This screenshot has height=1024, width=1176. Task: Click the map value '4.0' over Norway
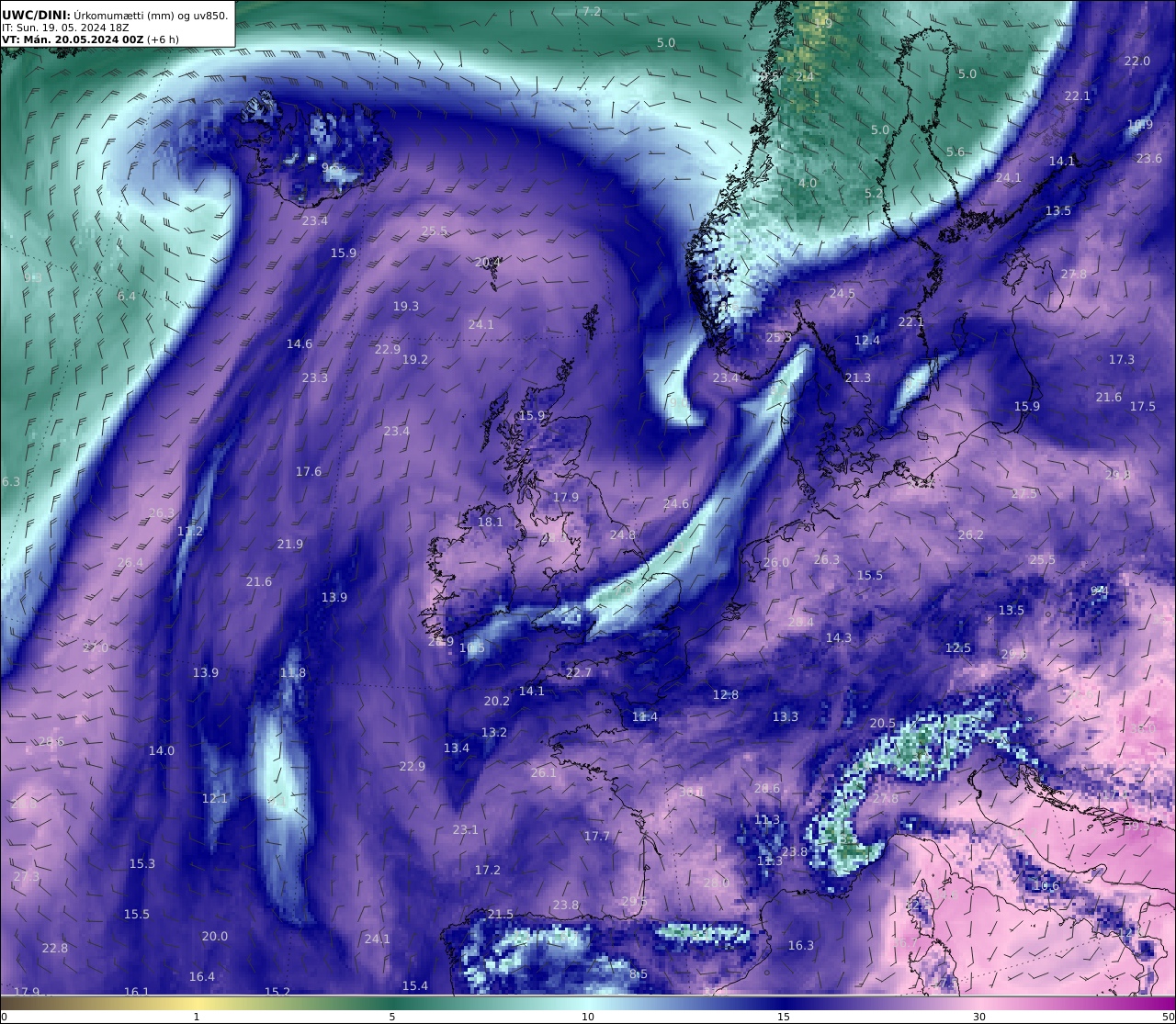(x=808, y=184)
